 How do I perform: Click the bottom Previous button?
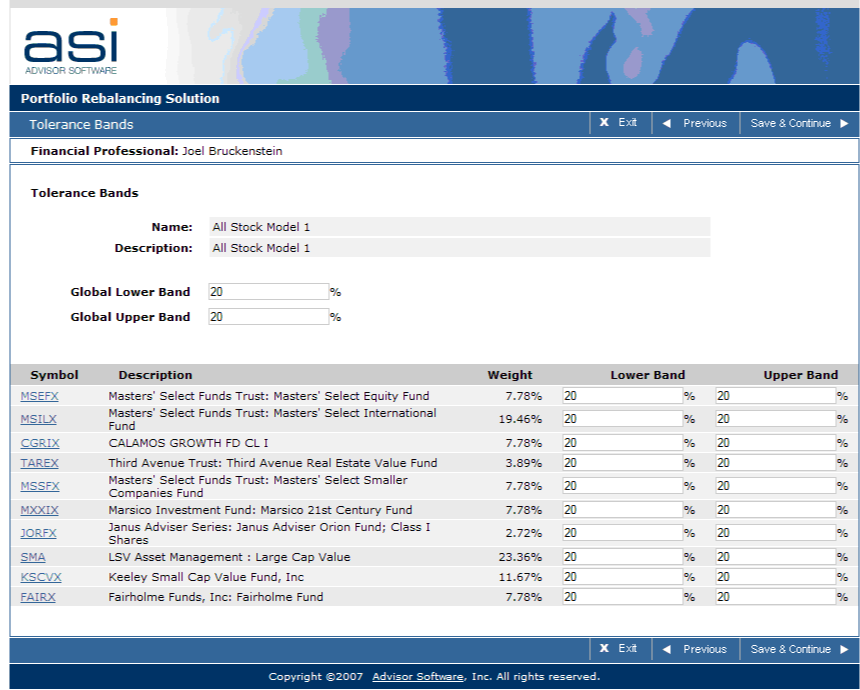pyautogui.click(x=695, y=649)
